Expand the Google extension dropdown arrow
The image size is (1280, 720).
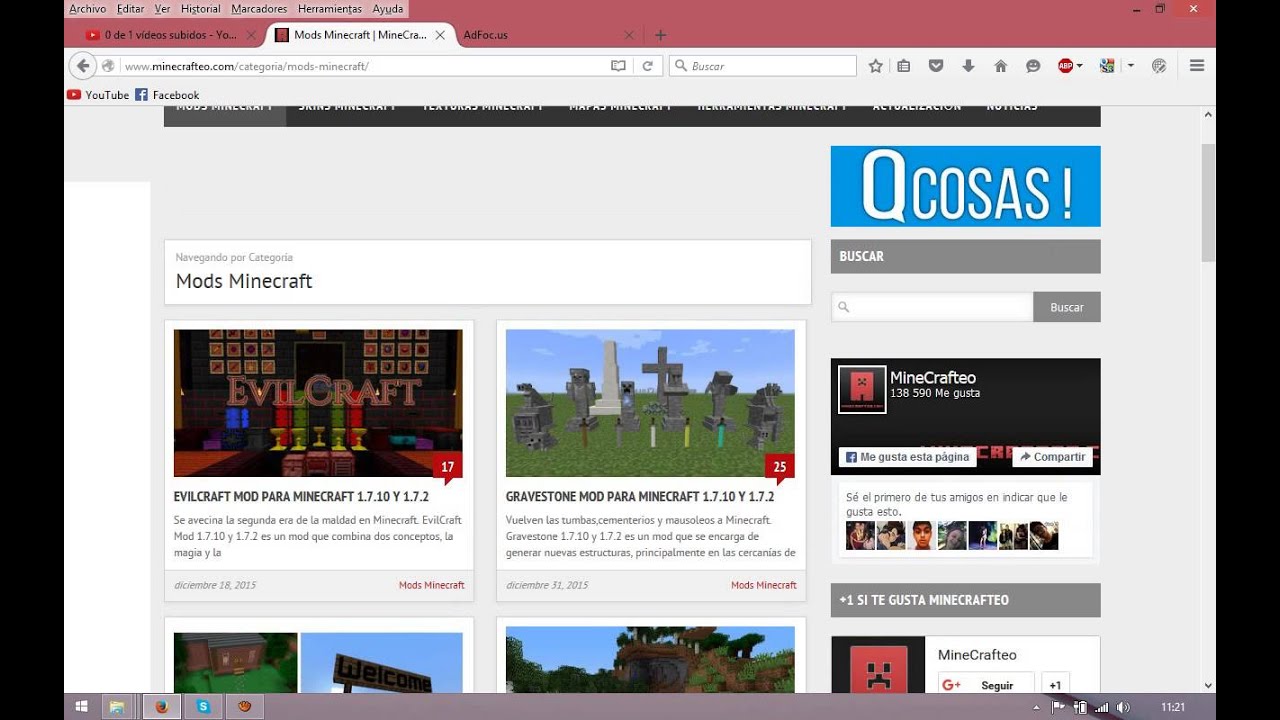pos(1131,66)
